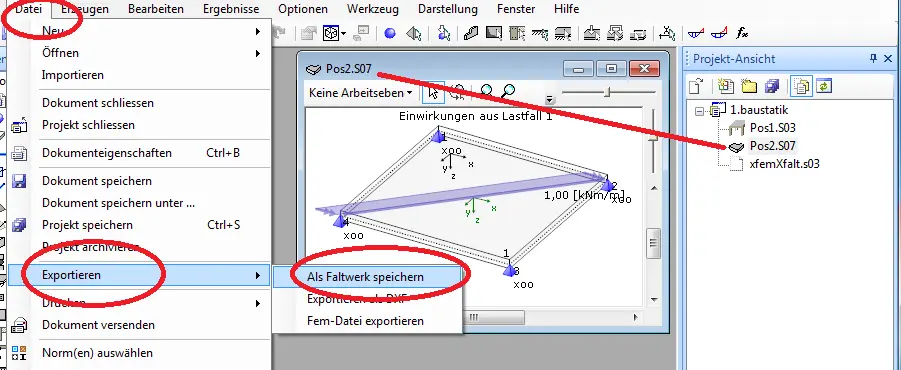Viewport: 901px width, 370px height.
Task: Select Fem-Datei exportieren entry
Action: pyautogui.click(x=365, y=321)
